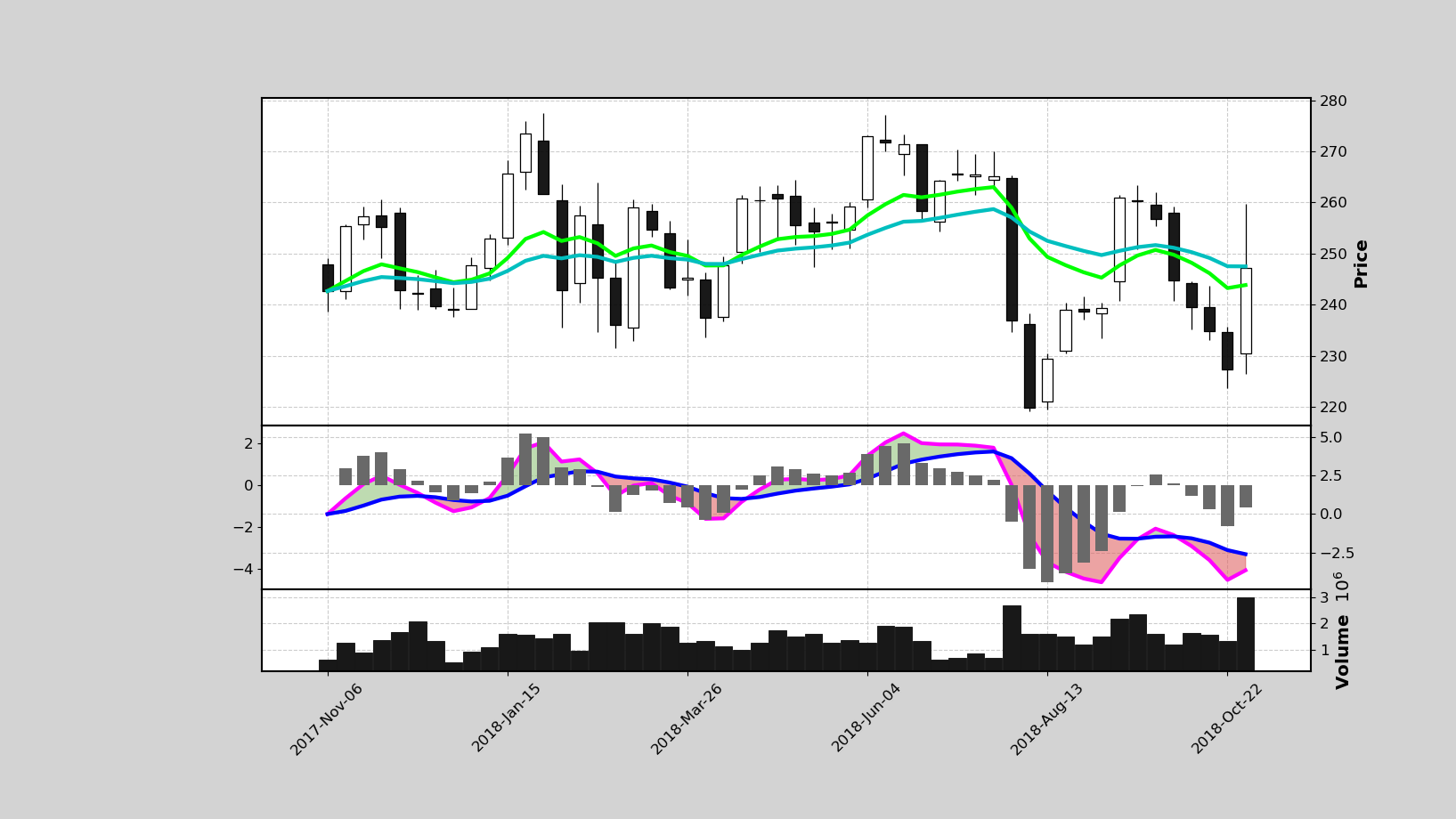Screen dimensions: 1456x819
Task: Click the 2018-Oct-22 date label
Action: tap(1226, 718)
